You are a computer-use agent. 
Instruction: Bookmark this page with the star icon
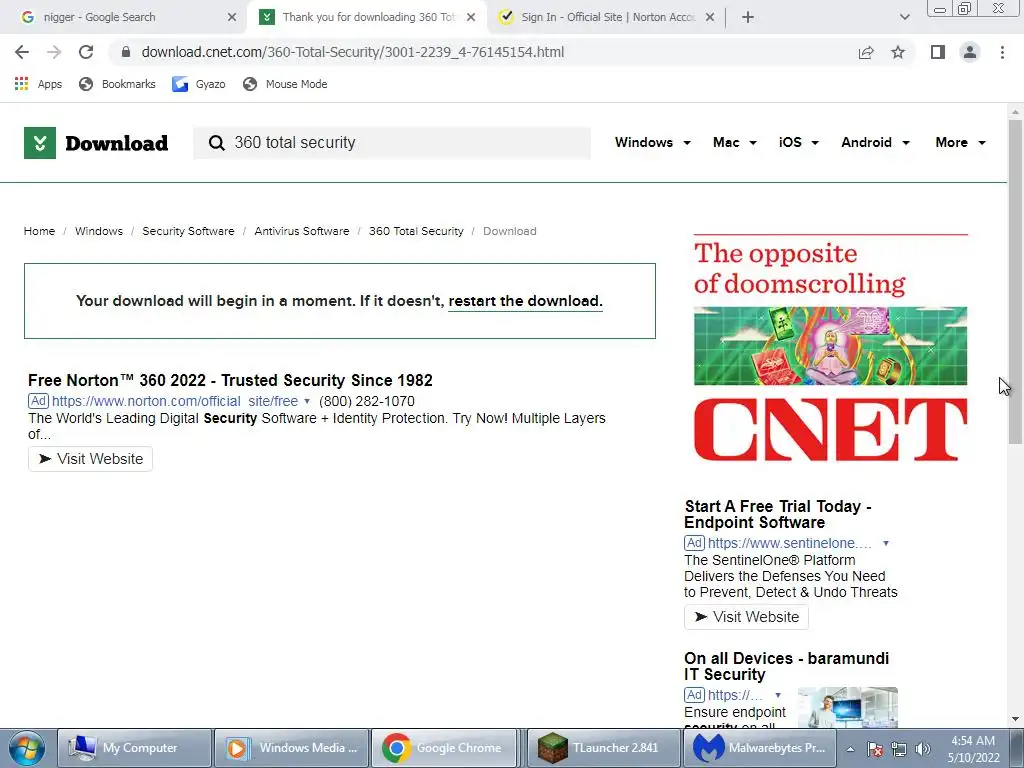[x=898, y=52]
